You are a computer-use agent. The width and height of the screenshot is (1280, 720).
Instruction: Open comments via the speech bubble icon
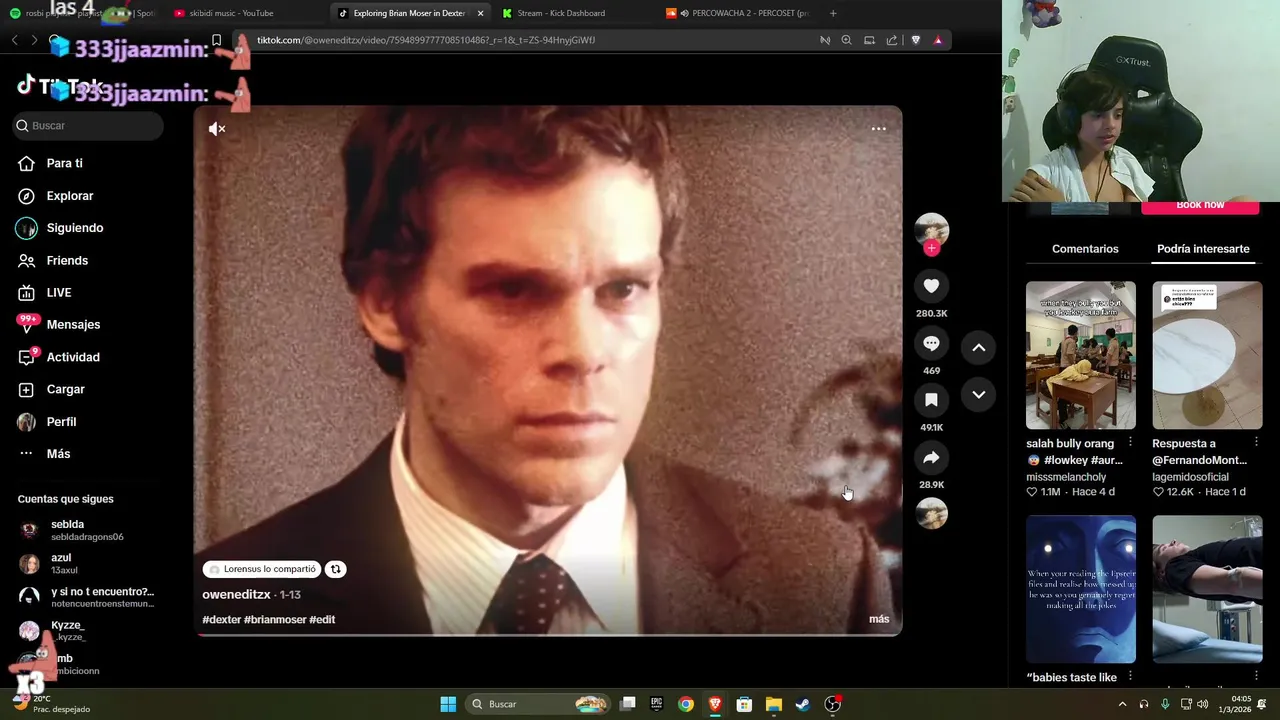pos(931,343)
